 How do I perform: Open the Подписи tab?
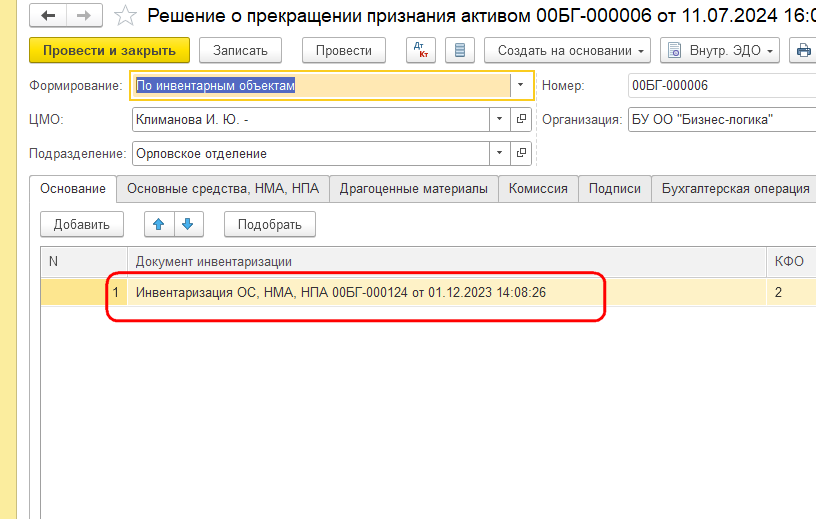point(615,188)
